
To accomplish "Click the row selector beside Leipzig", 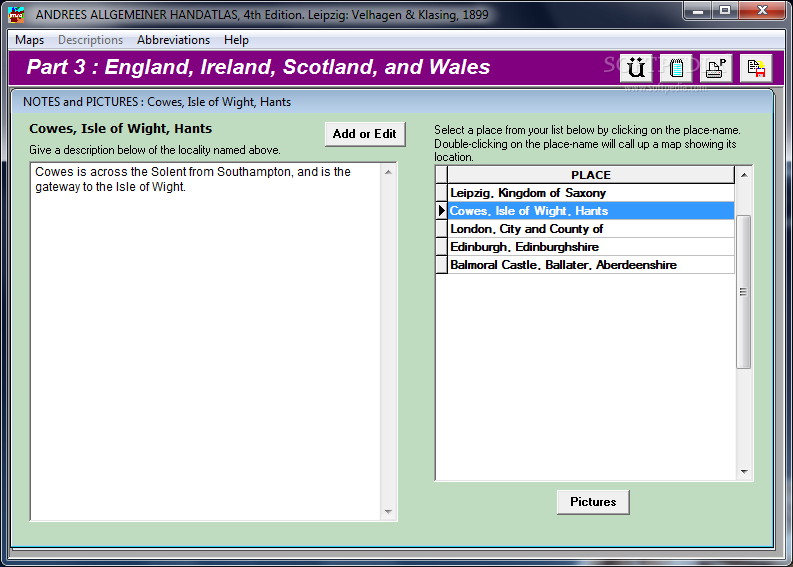I will click(442, 193).
